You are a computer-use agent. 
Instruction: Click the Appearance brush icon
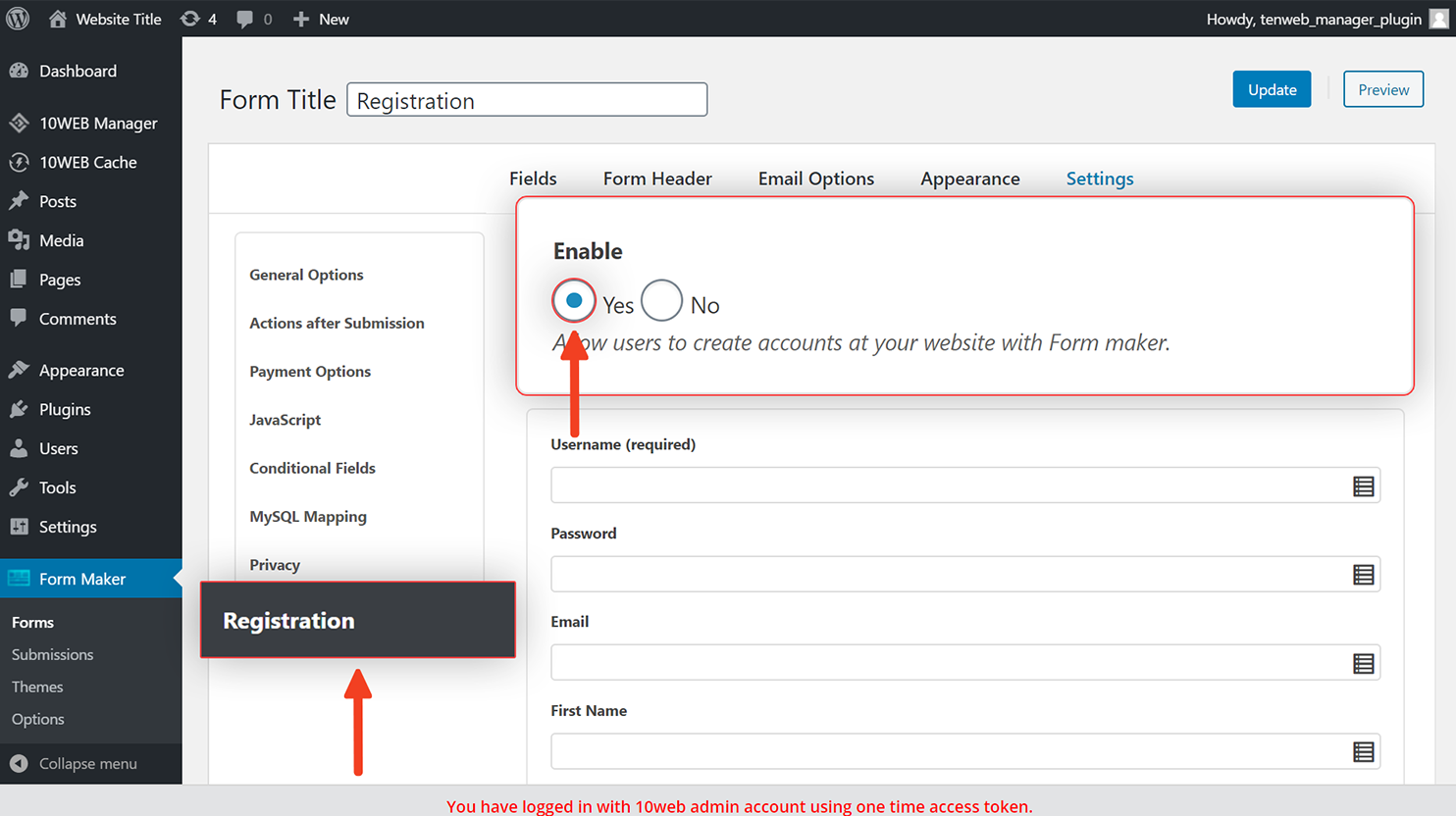click(x=19, y=370)
